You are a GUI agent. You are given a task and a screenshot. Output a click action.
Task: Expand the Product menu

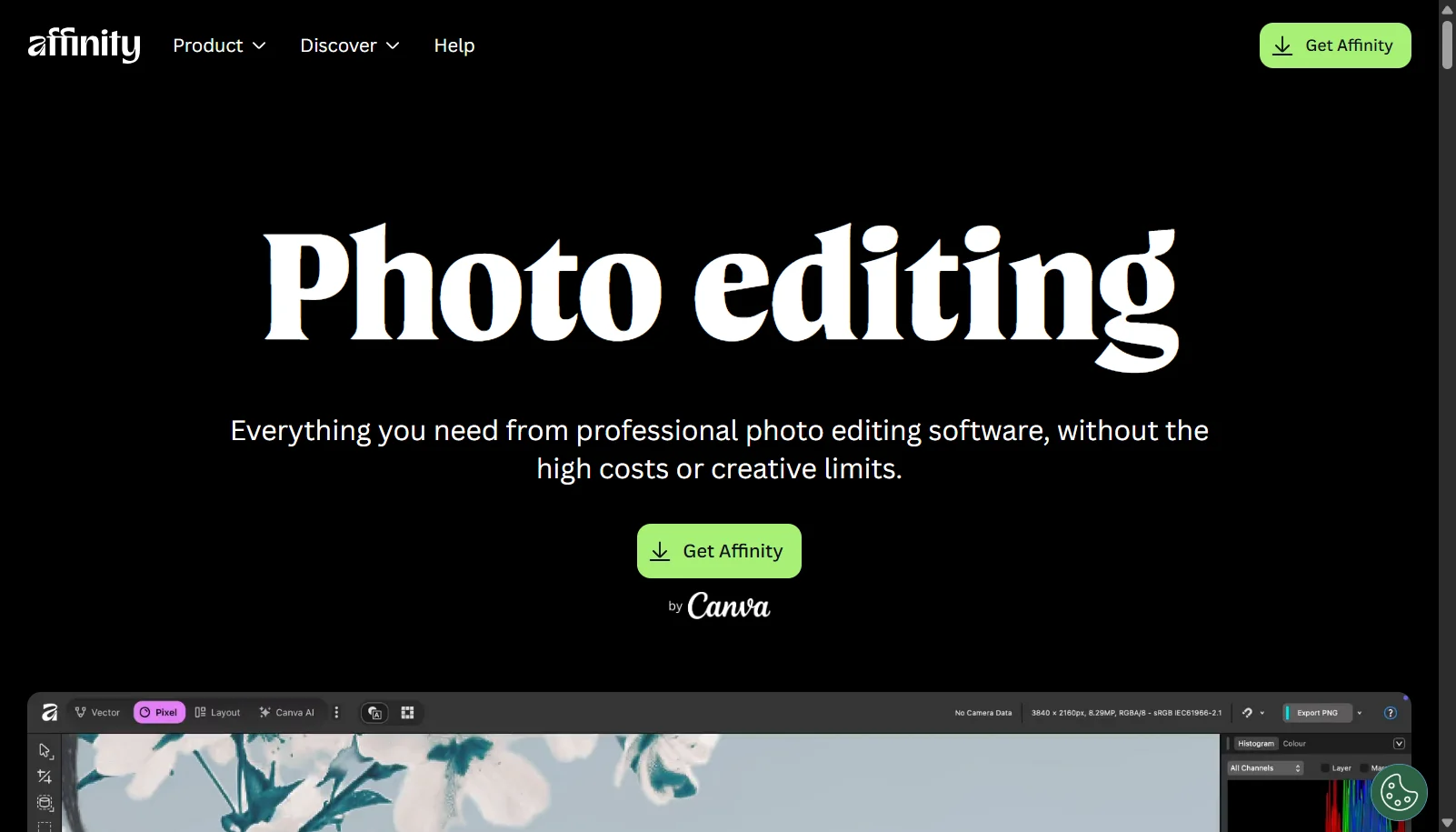coord(219,45)
